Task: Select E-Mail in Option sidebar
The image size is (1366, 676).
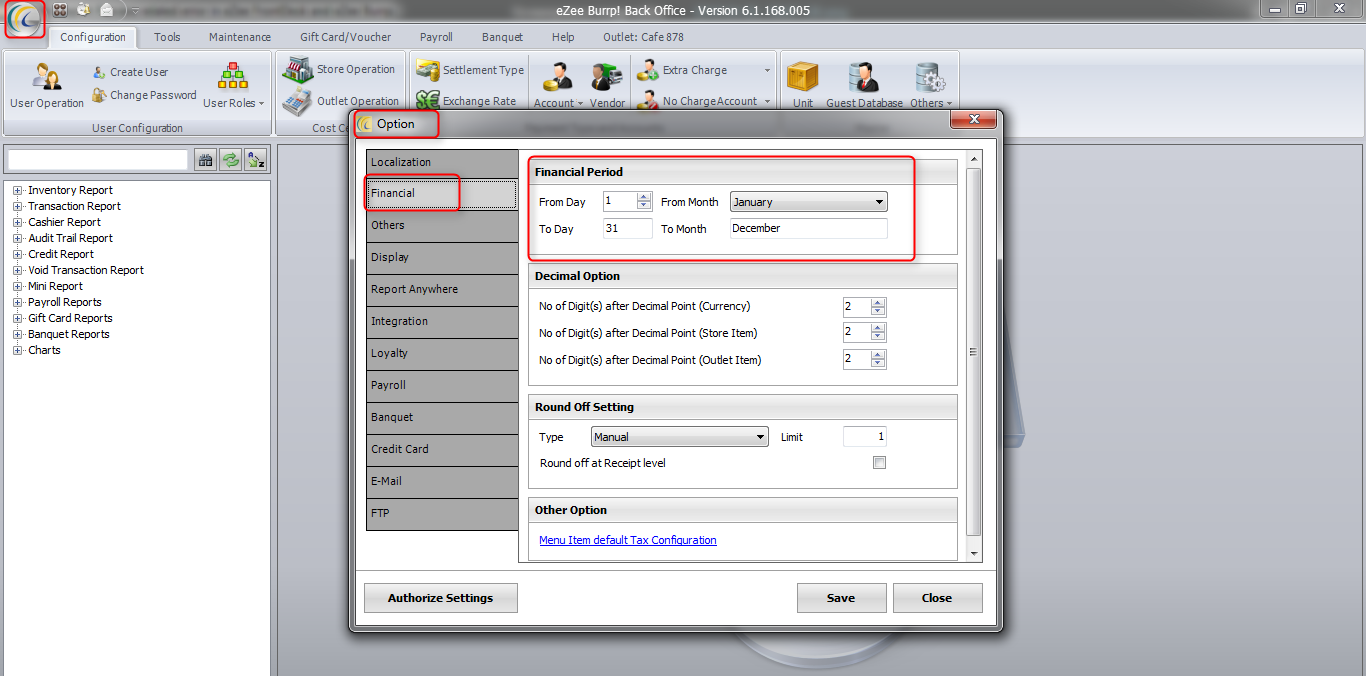Action: point(442,482)
